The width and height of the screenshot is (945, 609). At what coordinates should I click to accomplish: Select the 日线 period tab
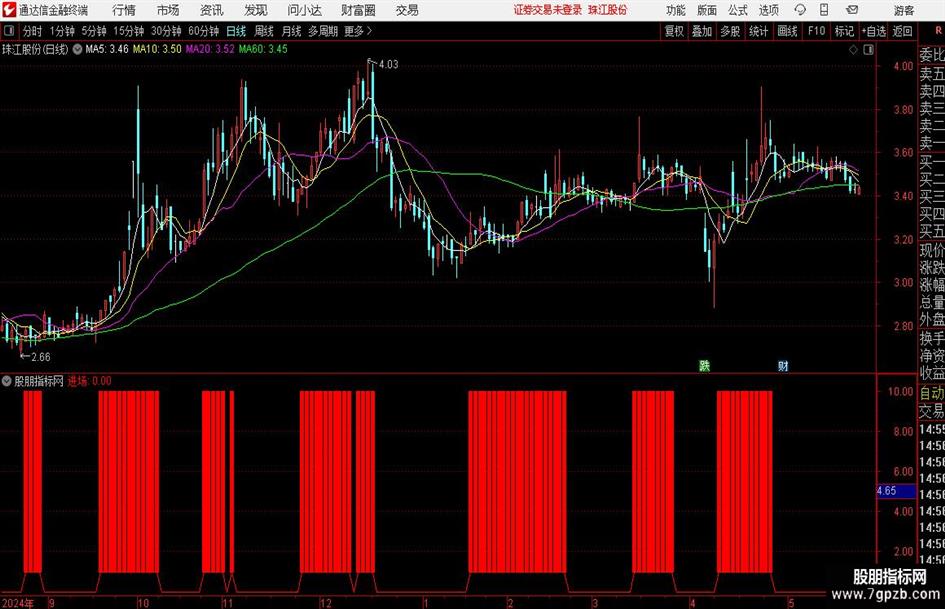[x=236, y=31]
